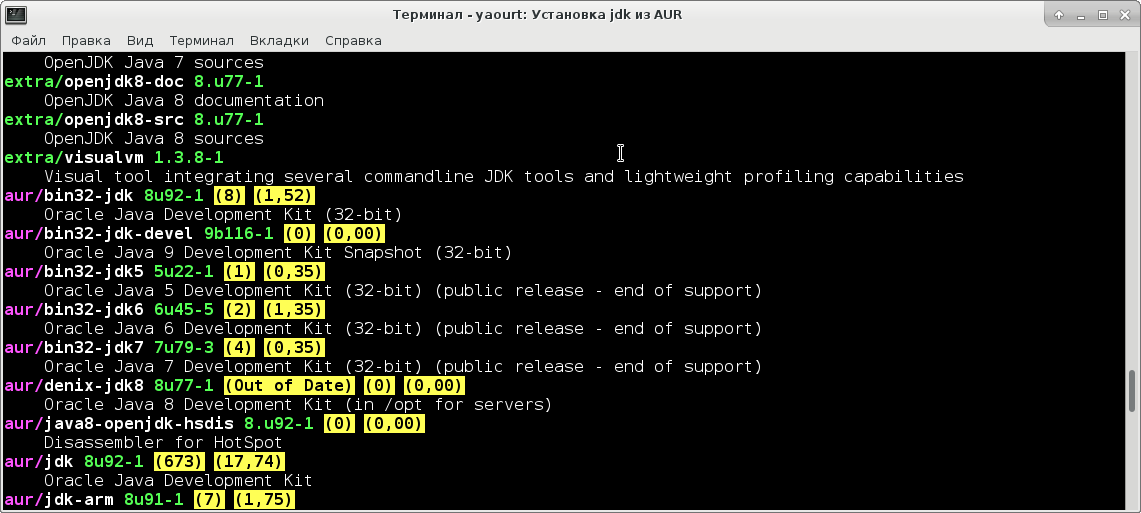This screenshot has height=513, width=1141.
Task: Click the (673) votes label
Action: 179,461
